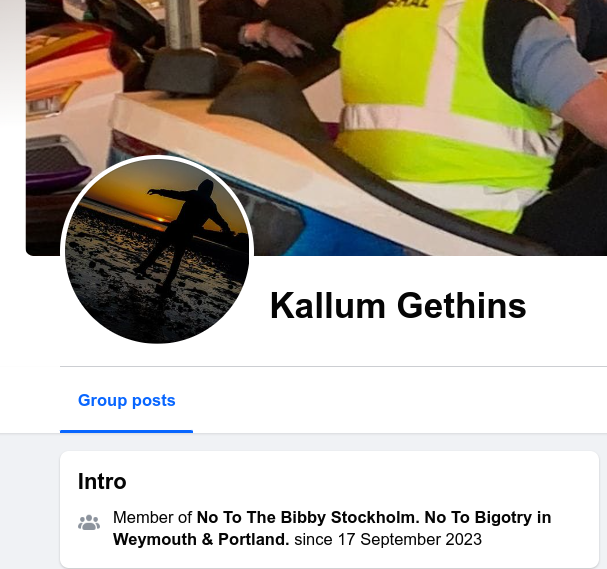
Task: Open Kallum Gethins' circular profile picture
Action: tap(157, 250)
